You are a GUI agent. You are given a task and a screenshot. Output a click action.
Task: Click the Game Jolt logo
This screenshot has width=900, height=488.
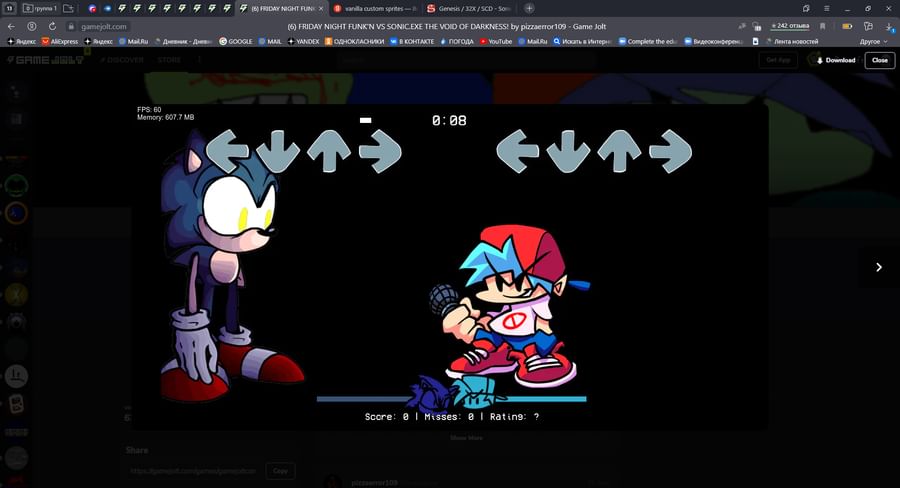click(x=45, y=60)
